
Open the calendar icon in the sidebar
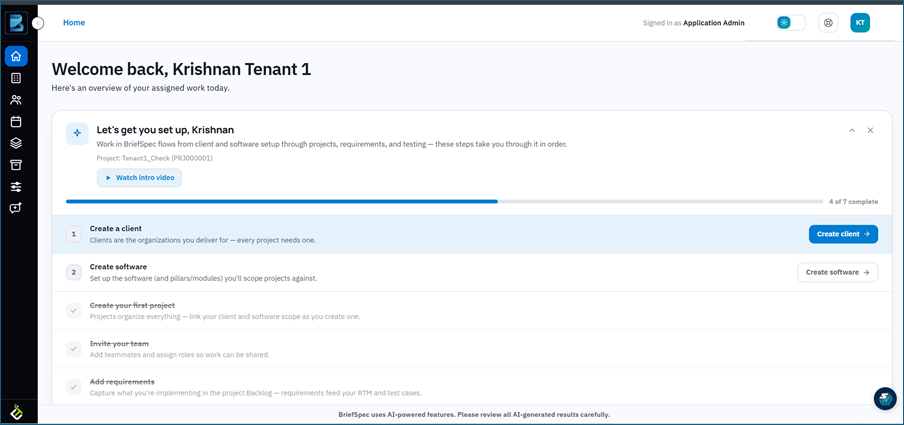[x=16, y=122]
